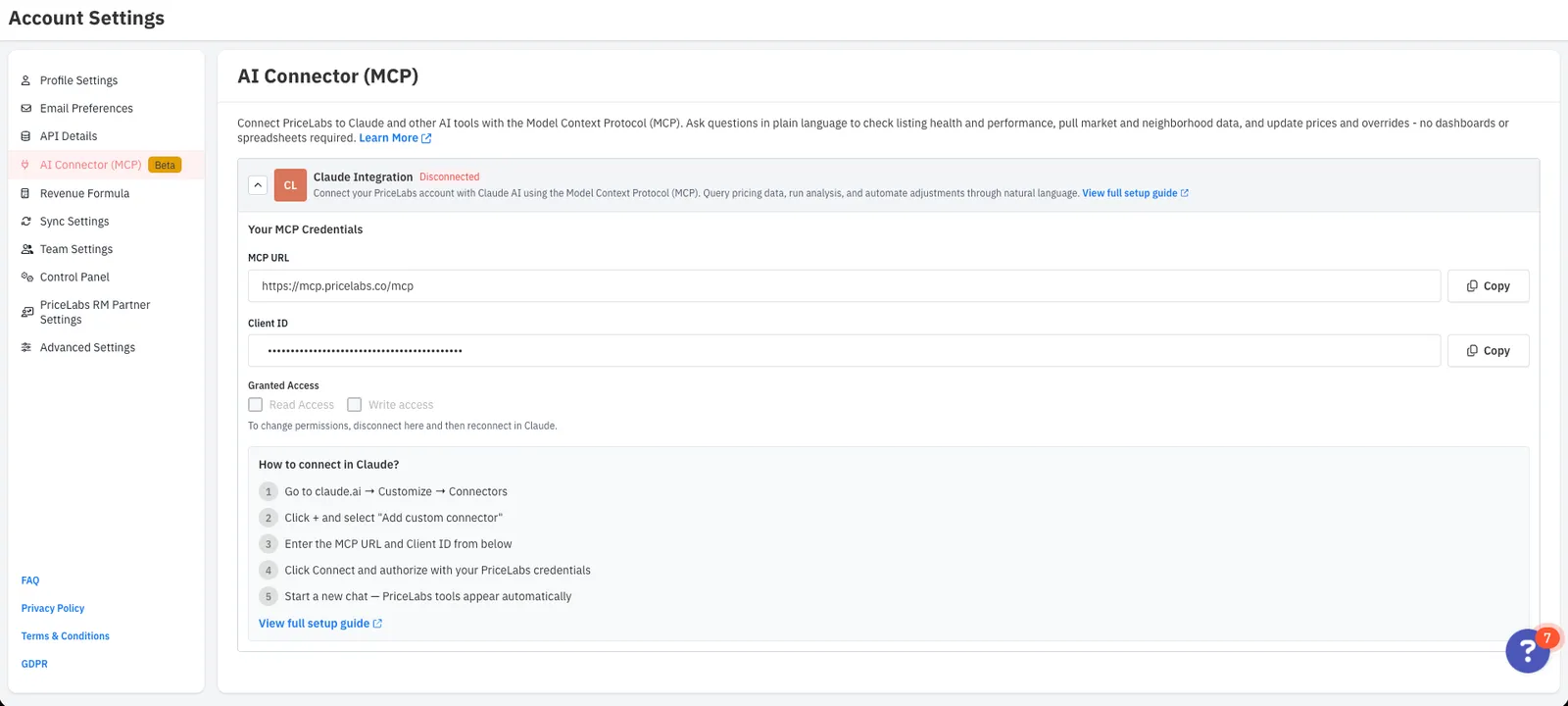
Task: Open Advanced Settings
Action: 87,347
